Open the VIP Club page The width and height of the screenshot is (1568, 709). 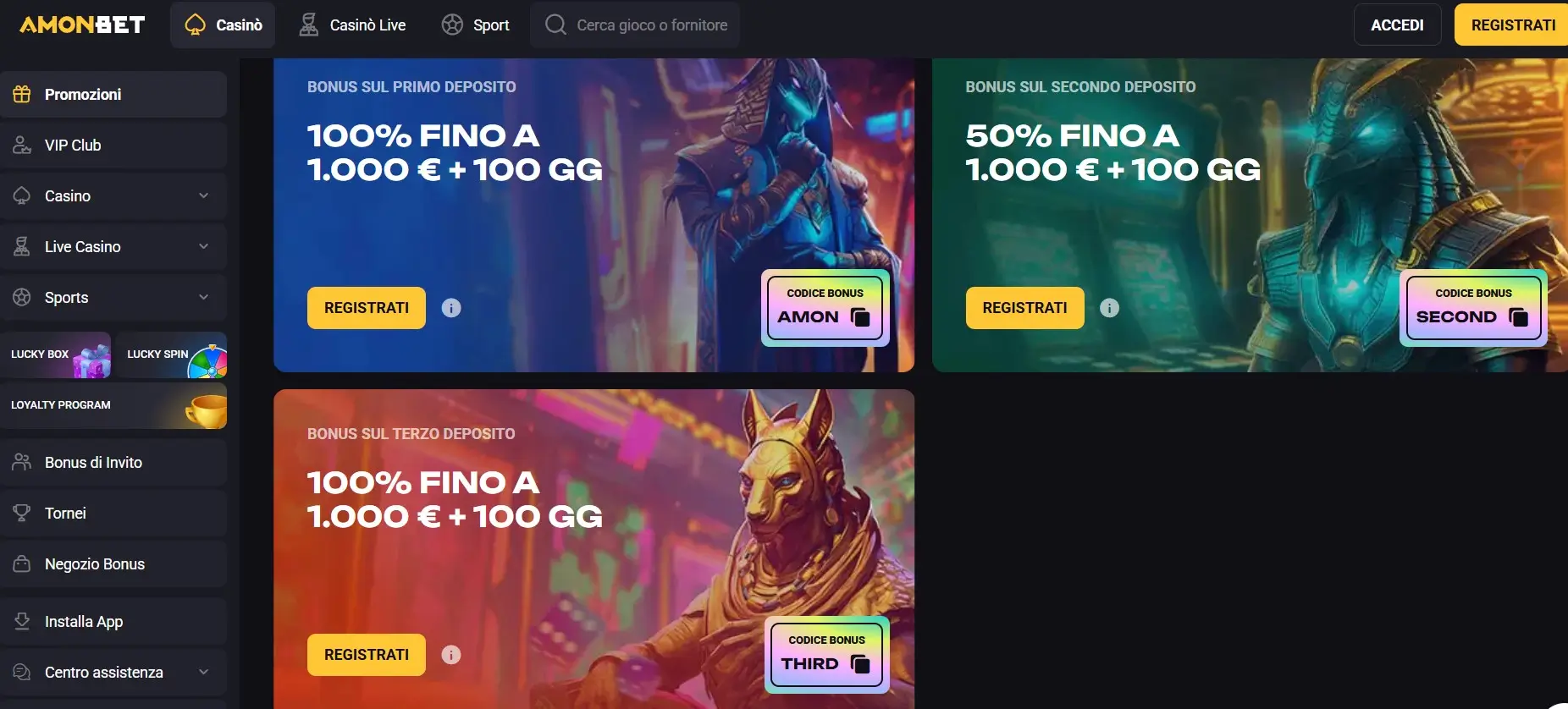[113, 146]
